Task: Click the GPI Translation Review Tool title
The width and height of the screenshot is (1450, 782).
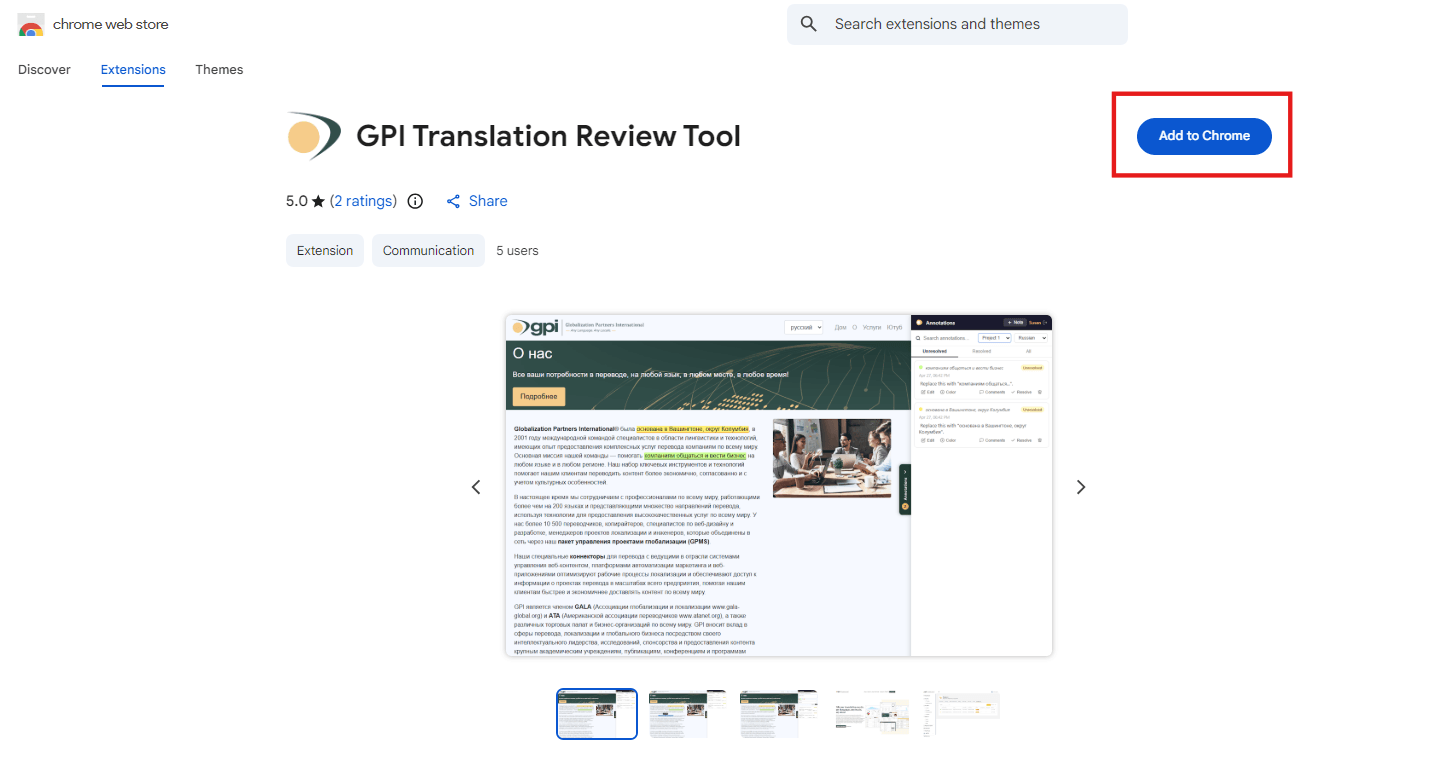Action: click(548, 136)
